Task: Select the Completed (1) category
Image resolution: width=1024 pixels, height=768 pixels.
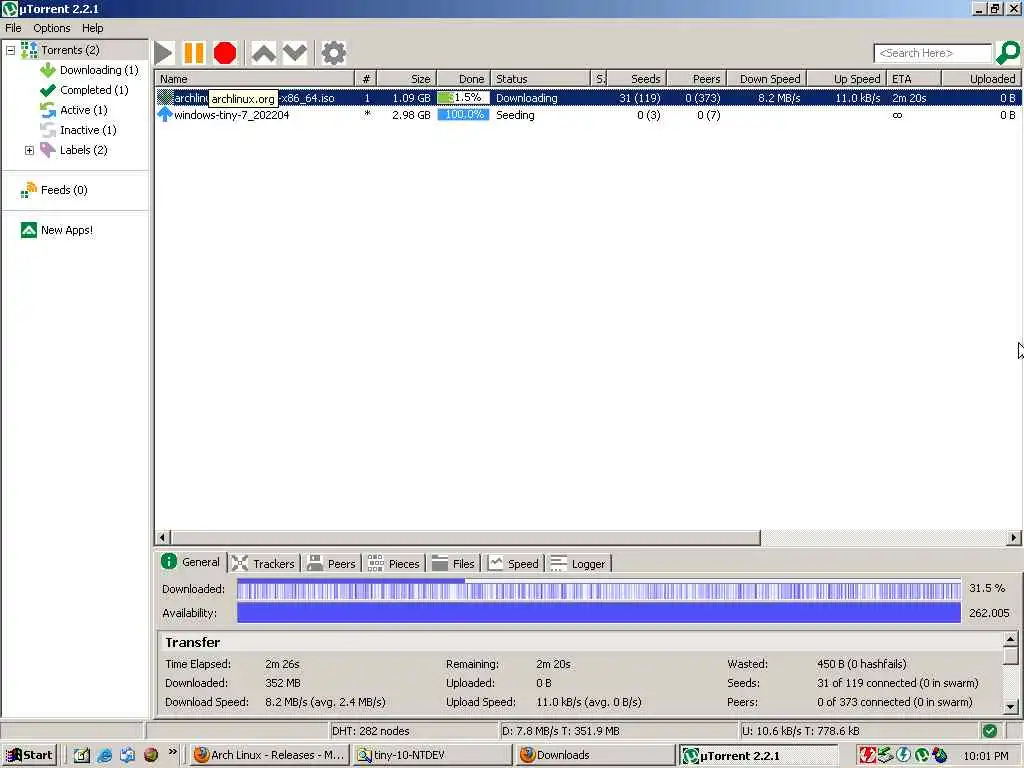Action: (94, 90)
